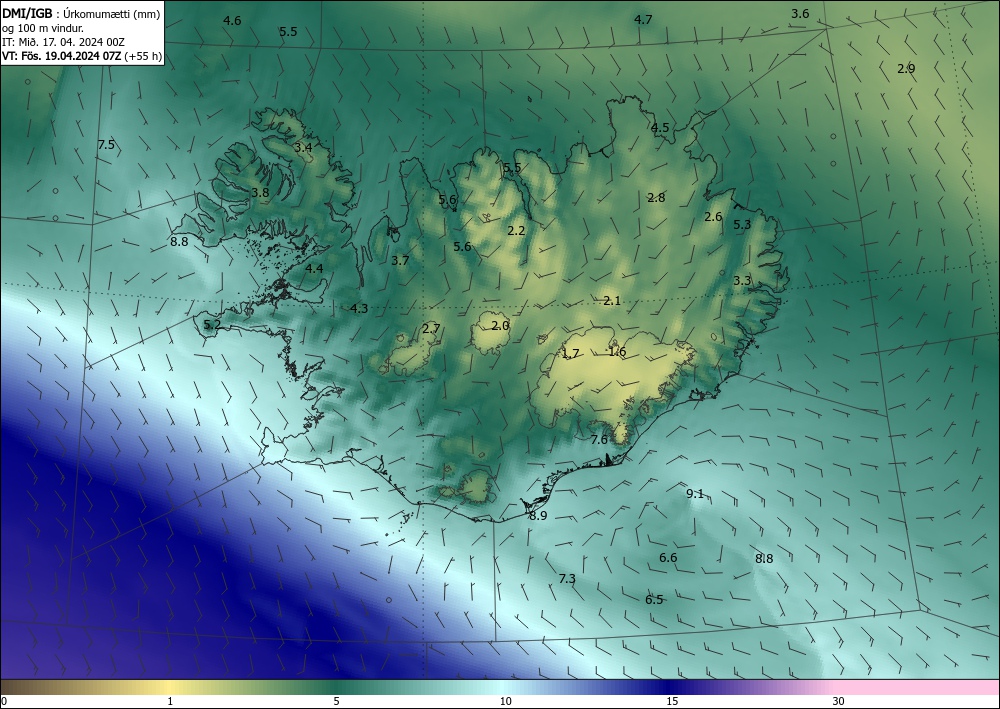
Task: Click the 6.6 value over the sea
Action: 668,557
